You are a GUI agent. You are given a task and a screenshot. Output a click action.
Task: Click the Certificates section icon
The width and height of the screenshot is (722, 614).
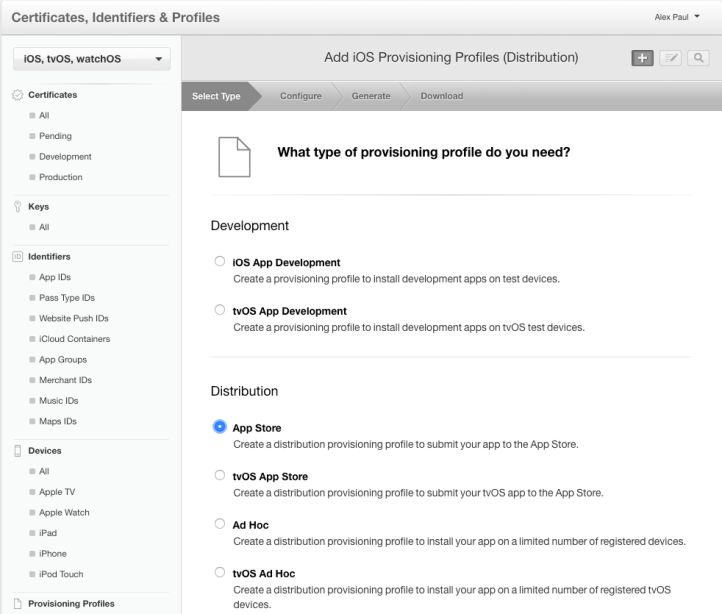click(x=17, y=95)
